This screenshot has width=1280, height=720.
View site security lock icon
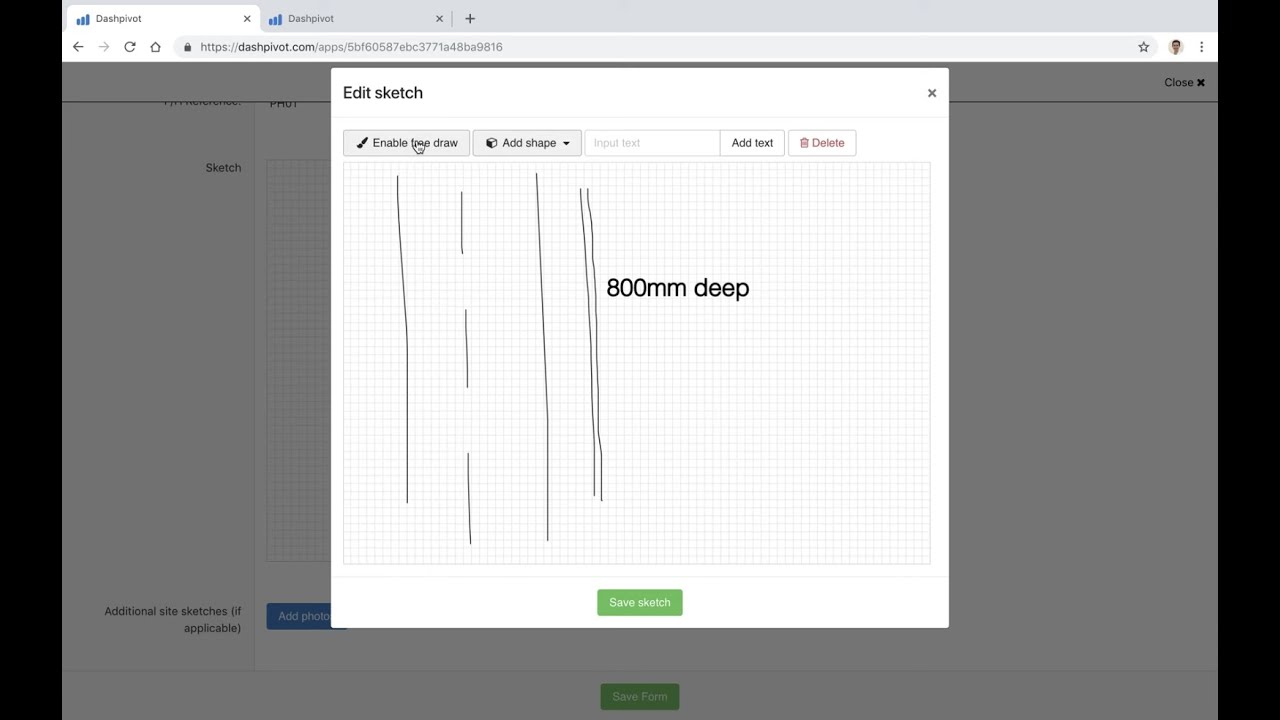pos(187,47)
